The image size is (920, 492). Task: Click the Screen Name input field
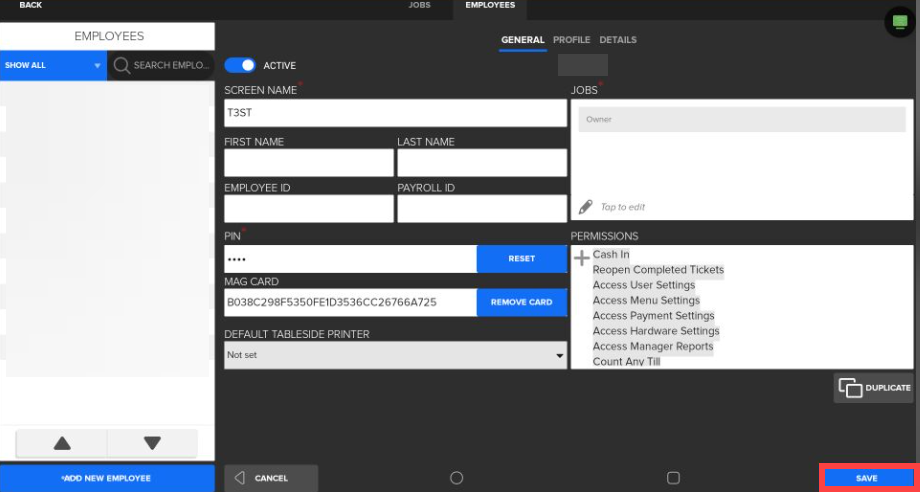pyautogui.click(x=395, y=113)
